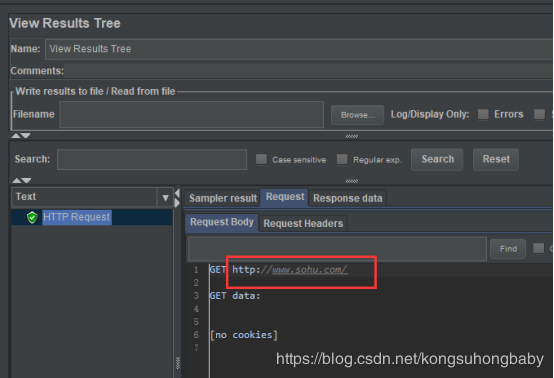
Task: Enable the Regular exp. checkbox
Action: click(x=342, y=159)
